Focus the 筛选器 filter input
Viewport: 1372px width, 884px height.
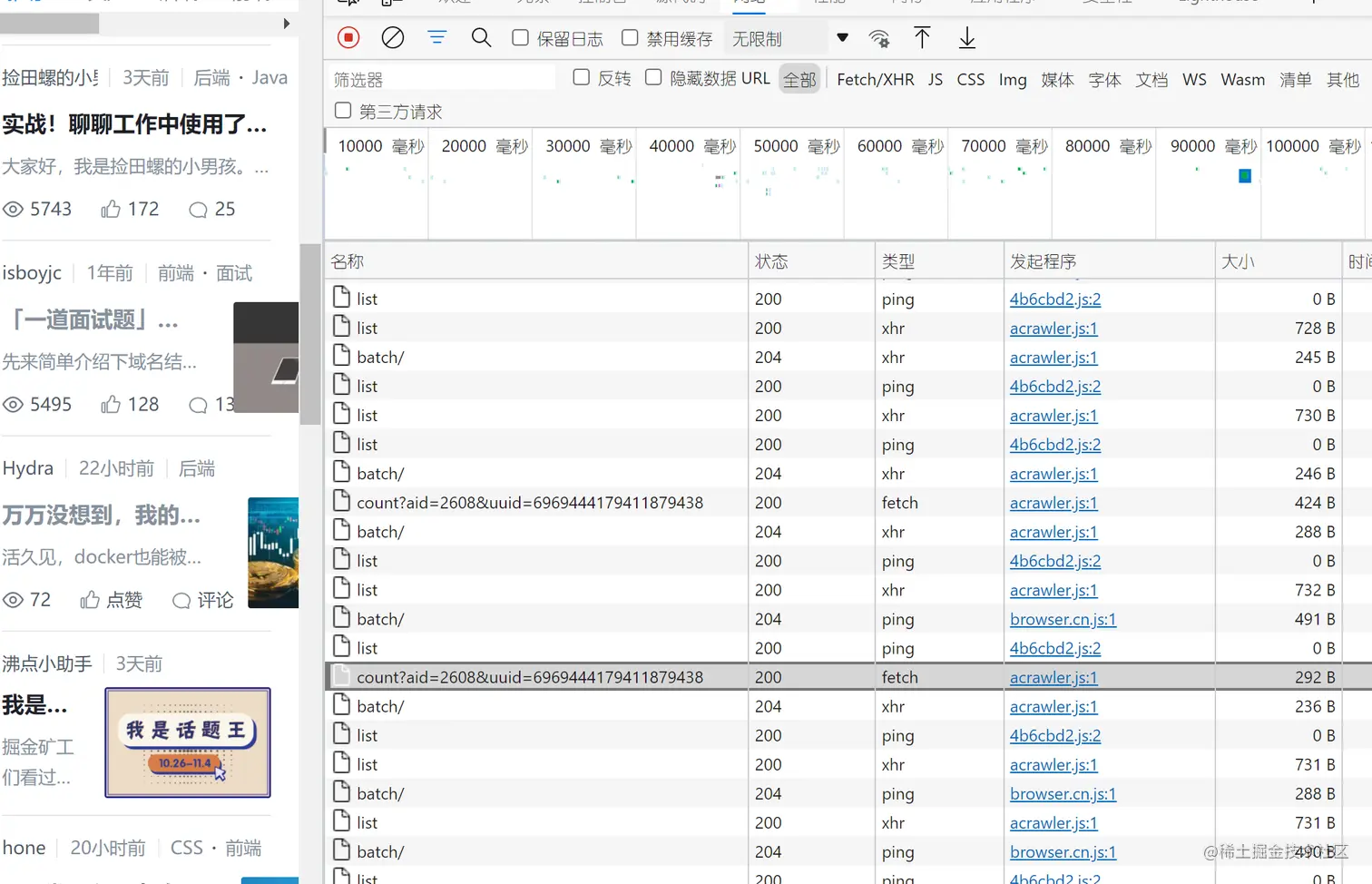[x=443, y=79]
